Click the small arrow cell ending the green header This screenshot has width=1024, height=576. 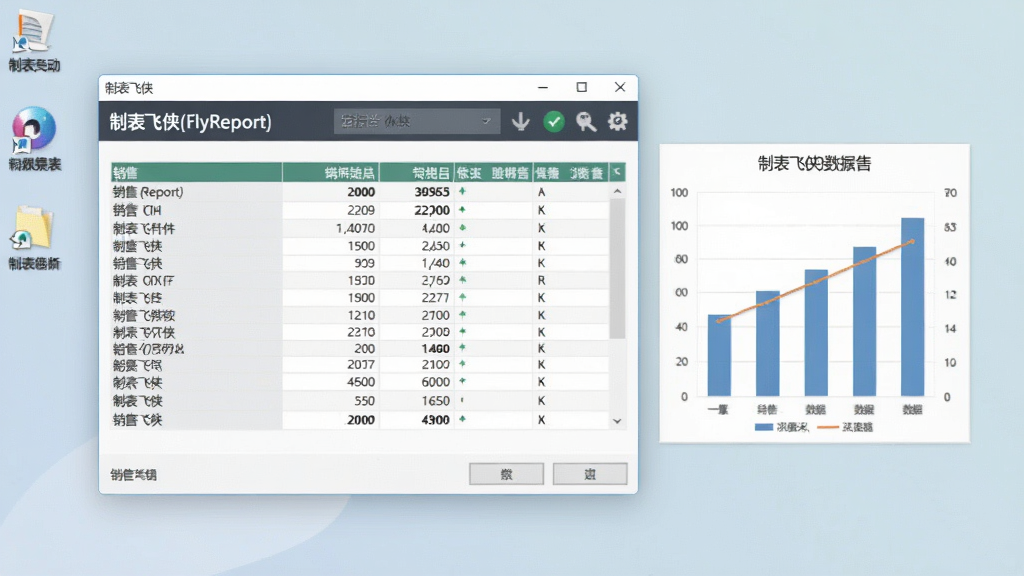click(616, 172)
